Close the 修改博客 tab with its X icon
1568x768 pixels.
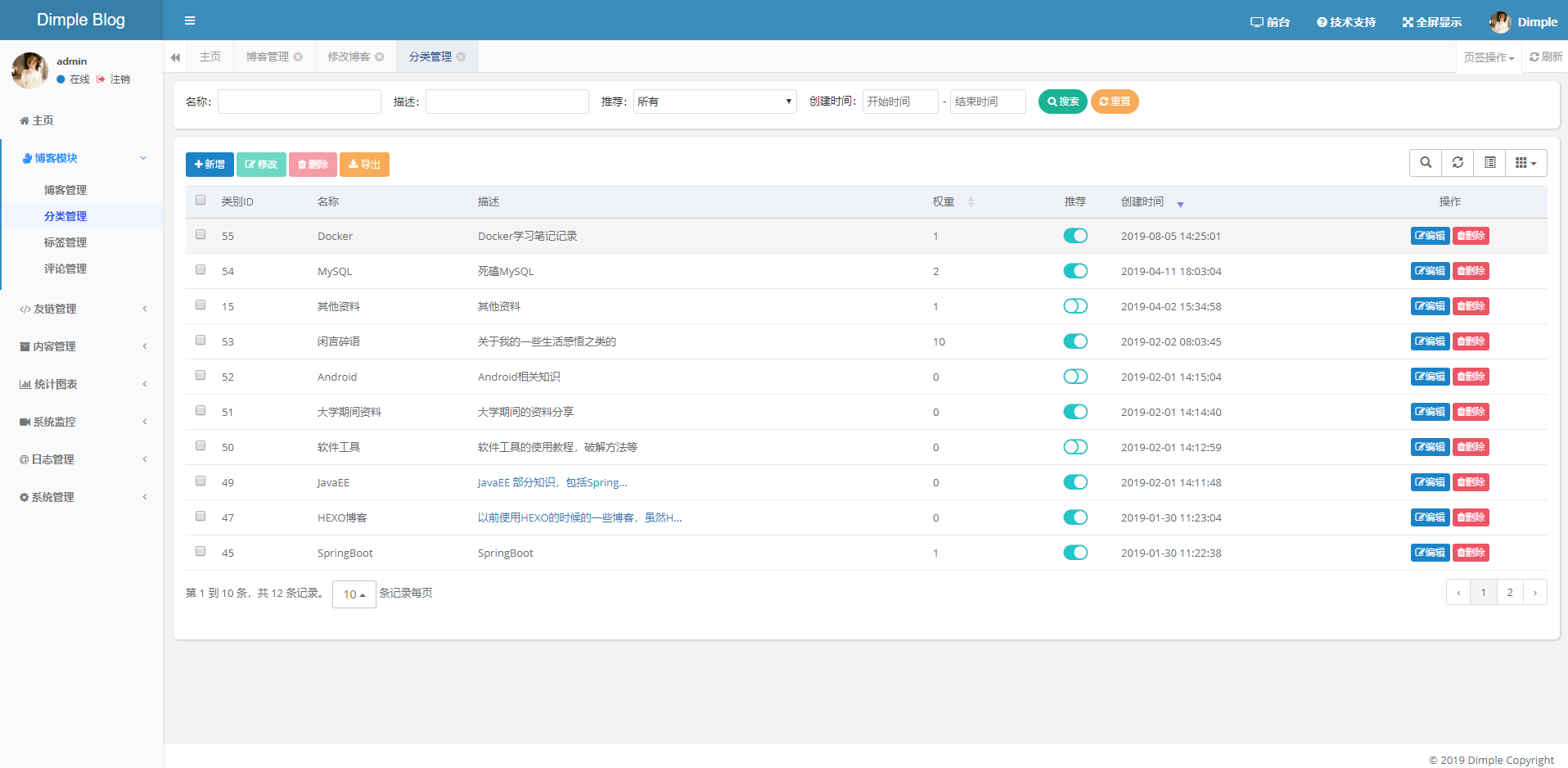click(x=380, y=57)
